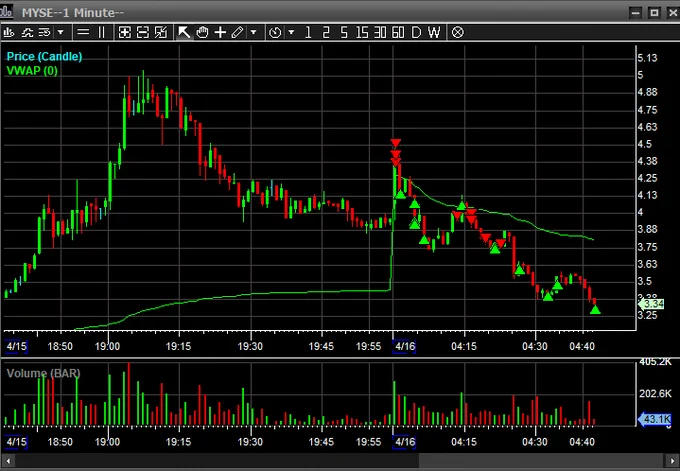
Task: Select the hand pan tool
Action: (202, 33)
